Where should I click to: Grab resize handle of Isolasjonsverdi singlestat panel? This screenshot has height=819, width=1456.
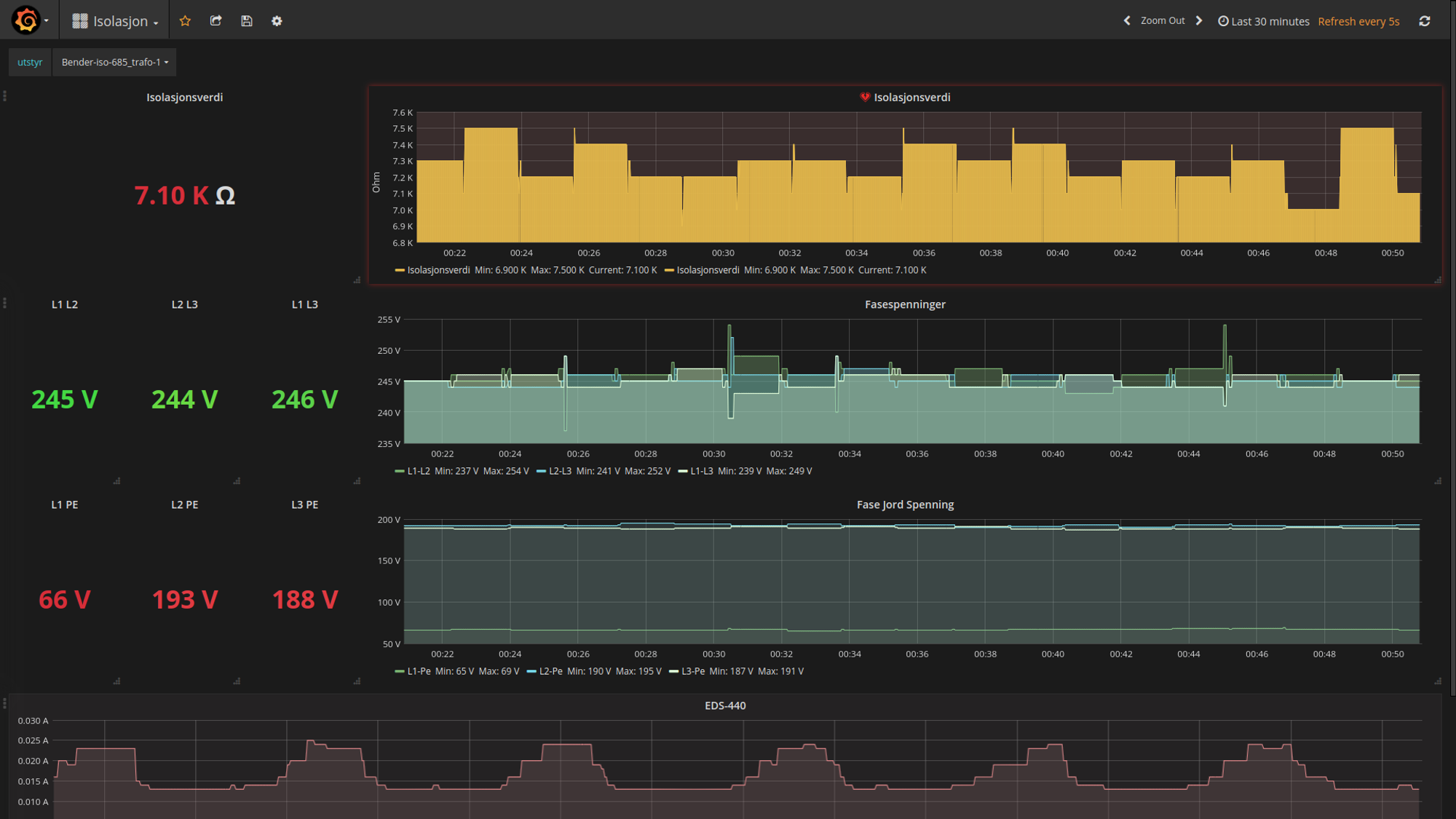pos(357,280)
